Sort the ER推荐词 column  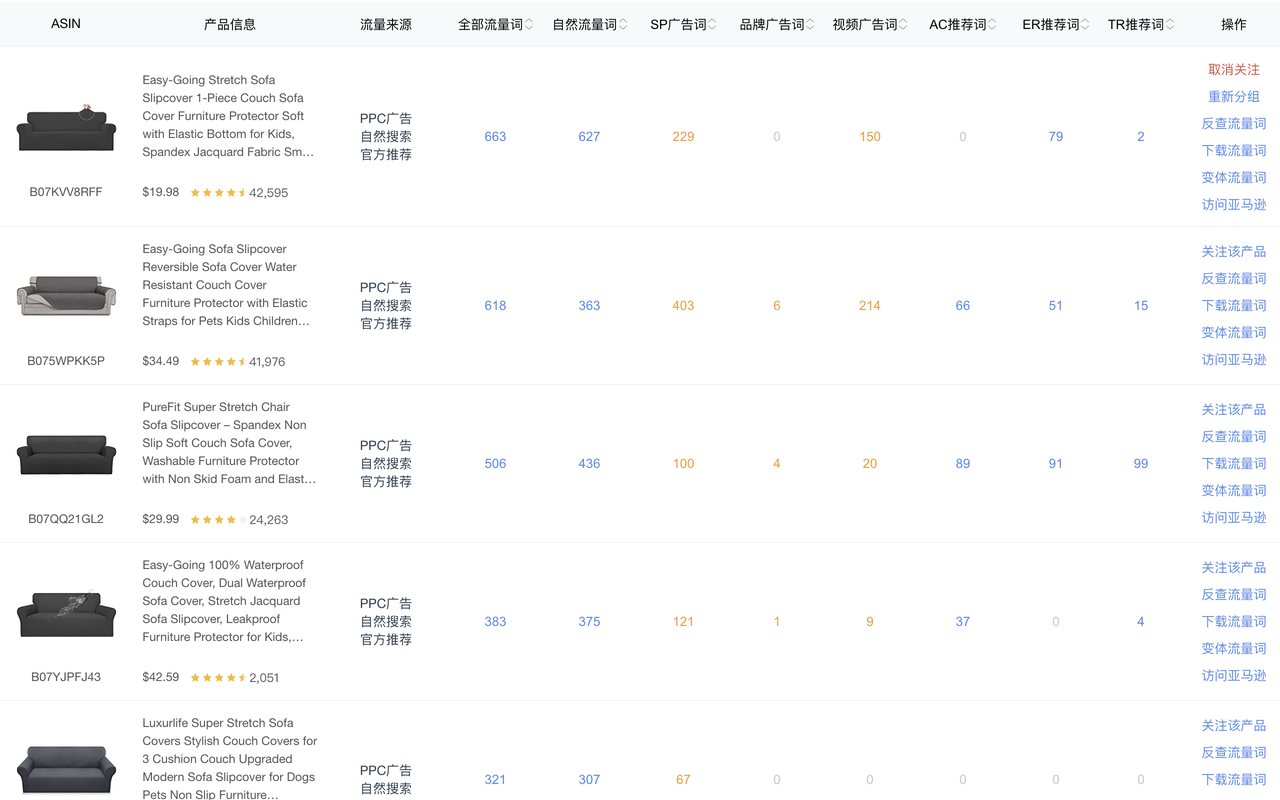[1083, 24]
